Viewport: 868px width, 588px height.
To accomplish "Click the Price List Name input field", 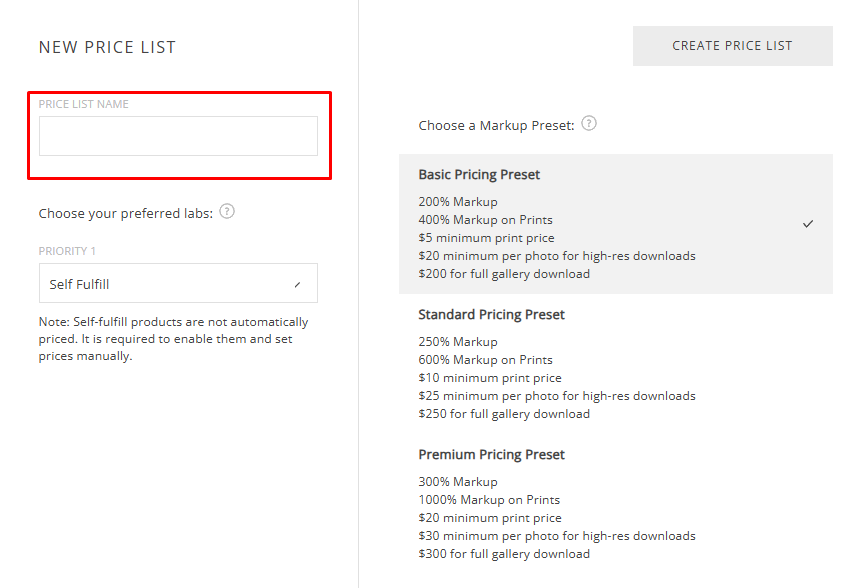I will (x=178, y=136).
